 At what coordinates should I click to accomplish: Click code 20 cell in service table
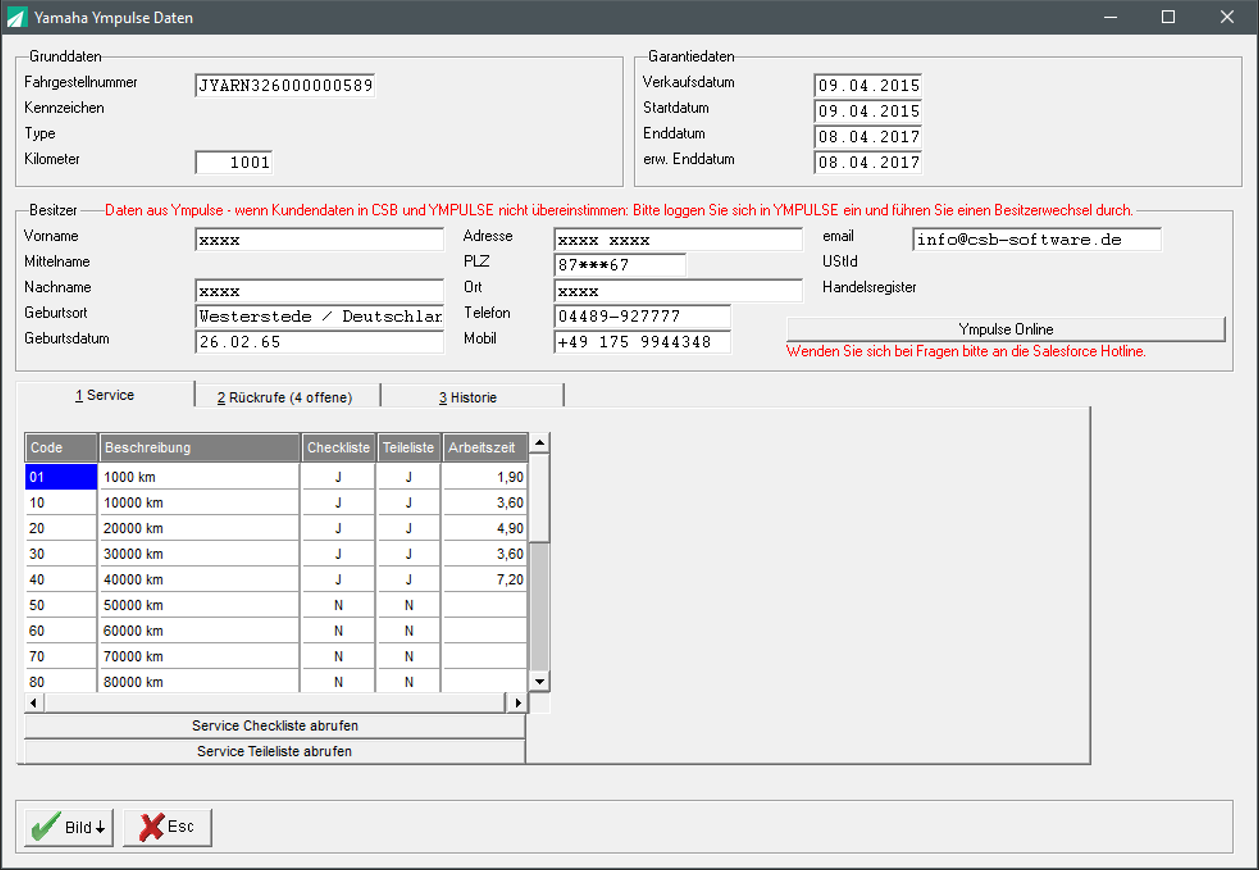click(61, 528)
